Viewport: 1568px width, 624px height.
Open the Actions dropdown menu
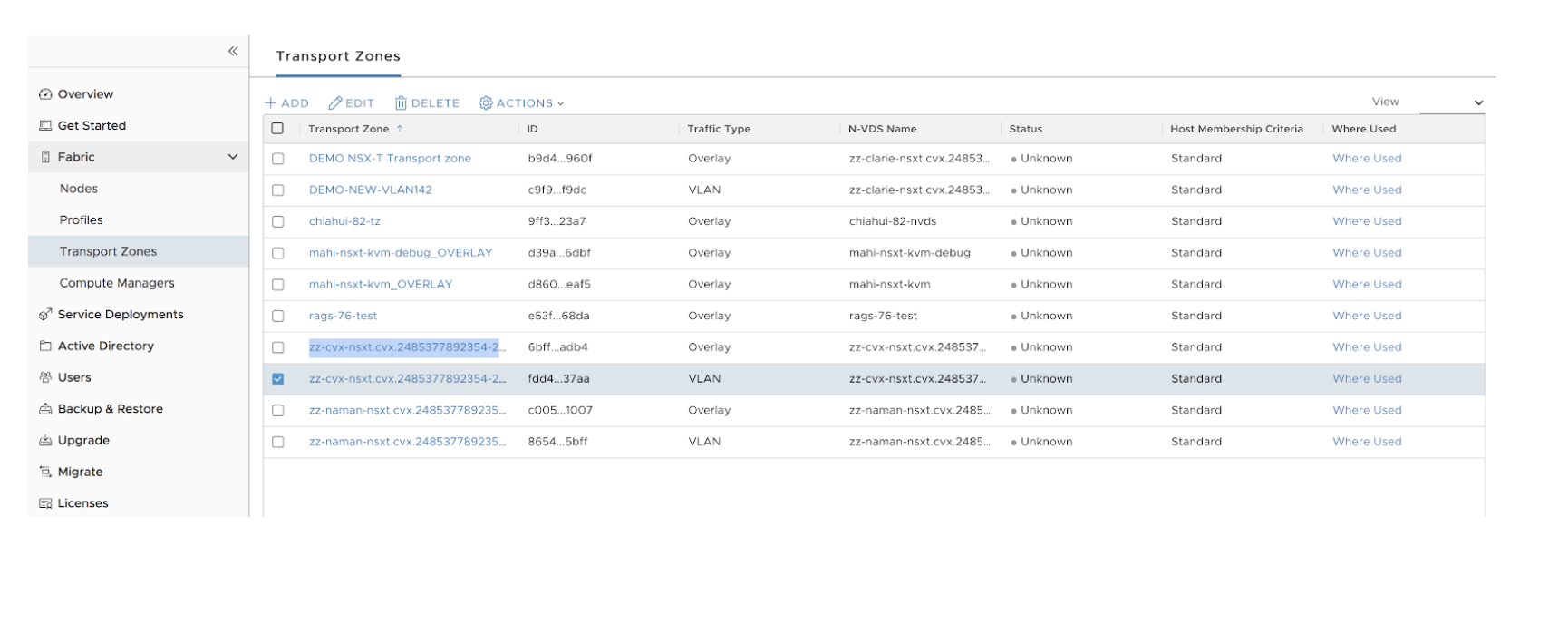[521, 103]
